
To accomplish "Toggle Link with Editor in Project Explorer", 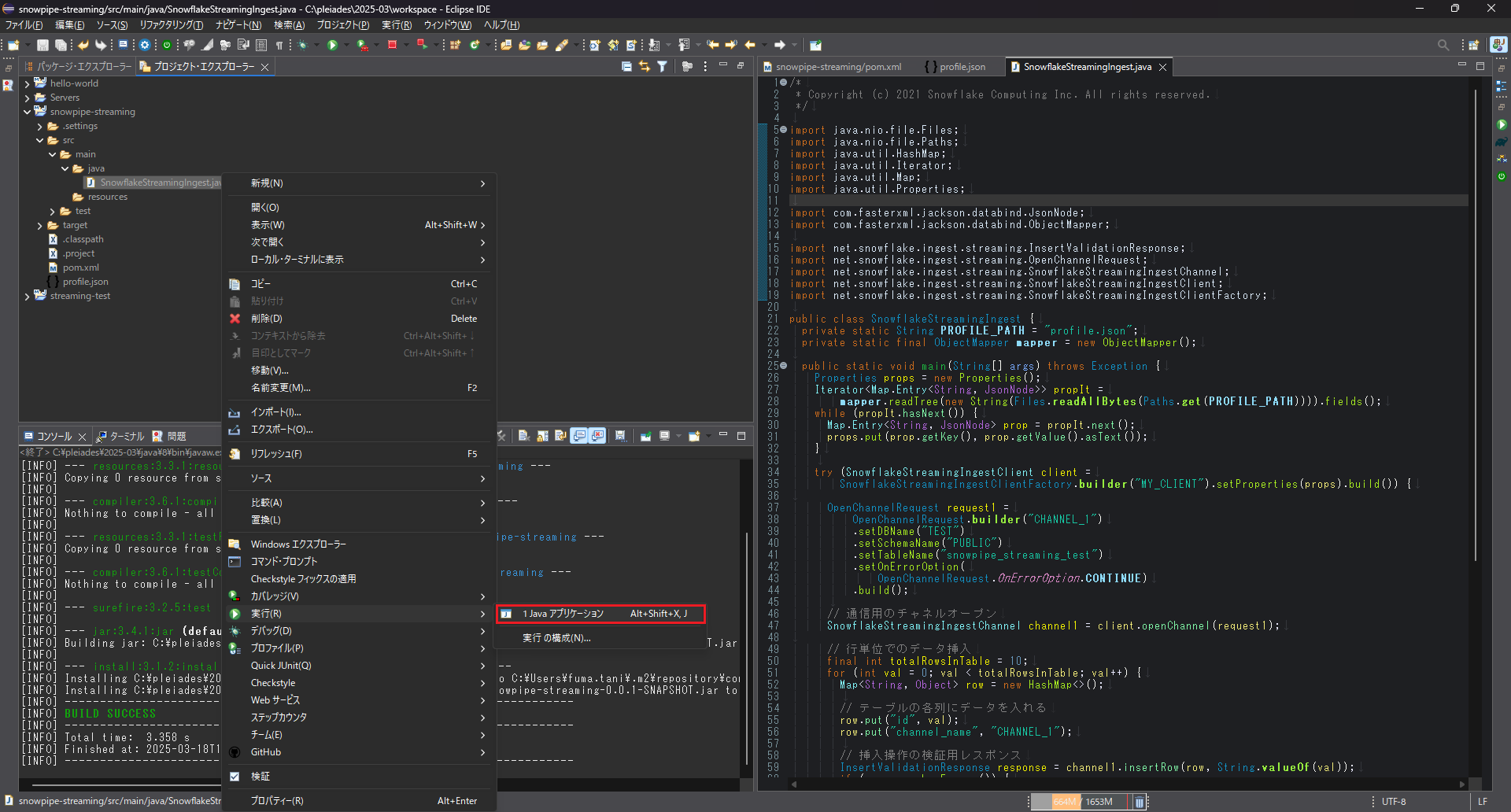I will coord(645,67).
